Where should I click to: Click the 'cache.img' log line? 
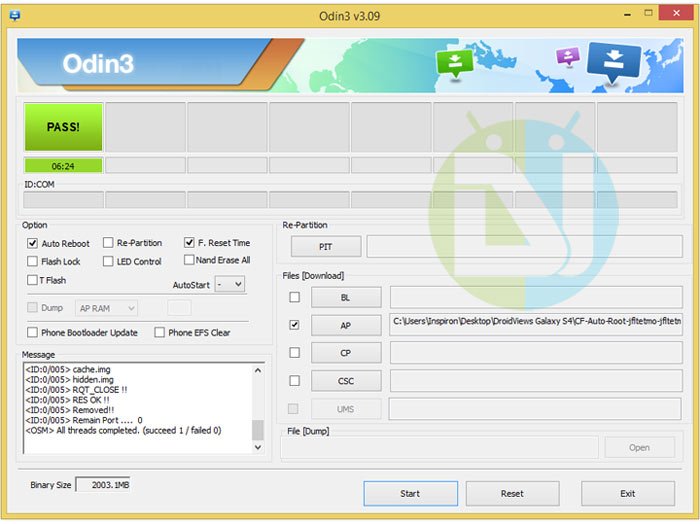[x=68, y=369]
